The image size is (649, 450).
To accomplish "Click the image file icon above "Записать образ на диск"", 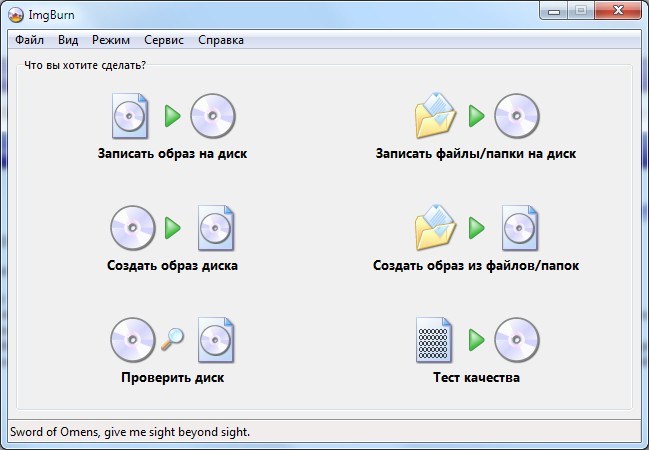I will coord(130,116).
